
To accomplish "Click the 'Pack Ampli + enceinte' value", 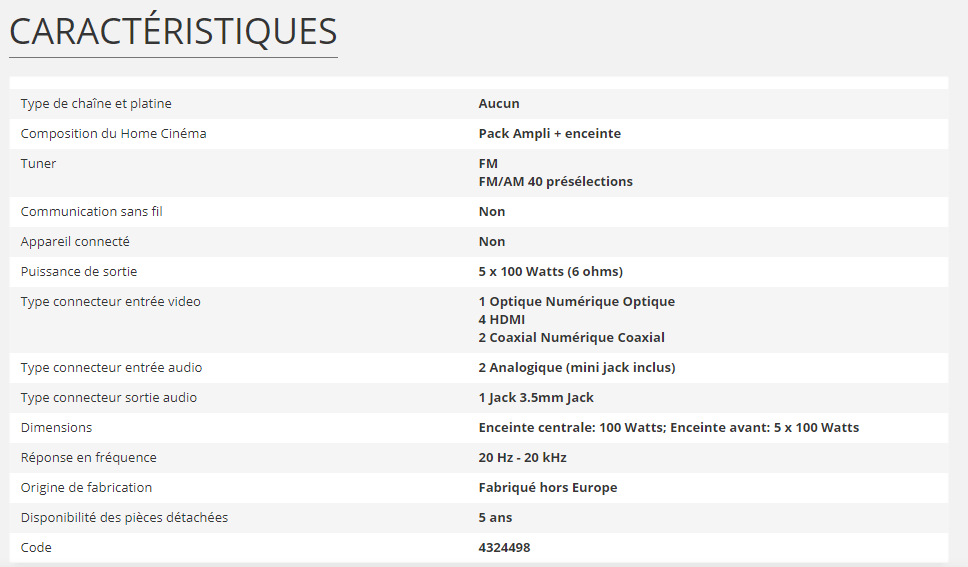I will 549,134.
